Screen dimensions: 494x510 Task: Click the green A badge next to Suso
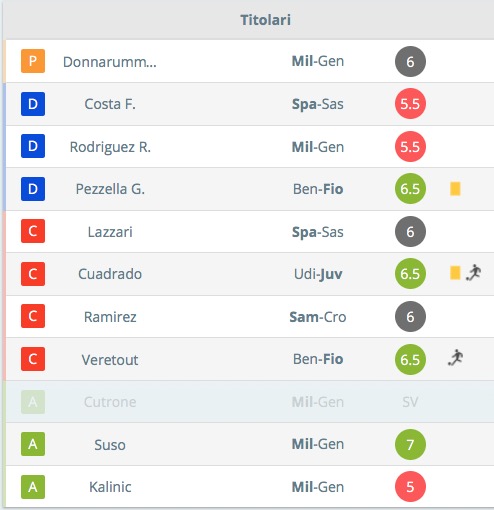pyautogui.click(x=33, y=444)
